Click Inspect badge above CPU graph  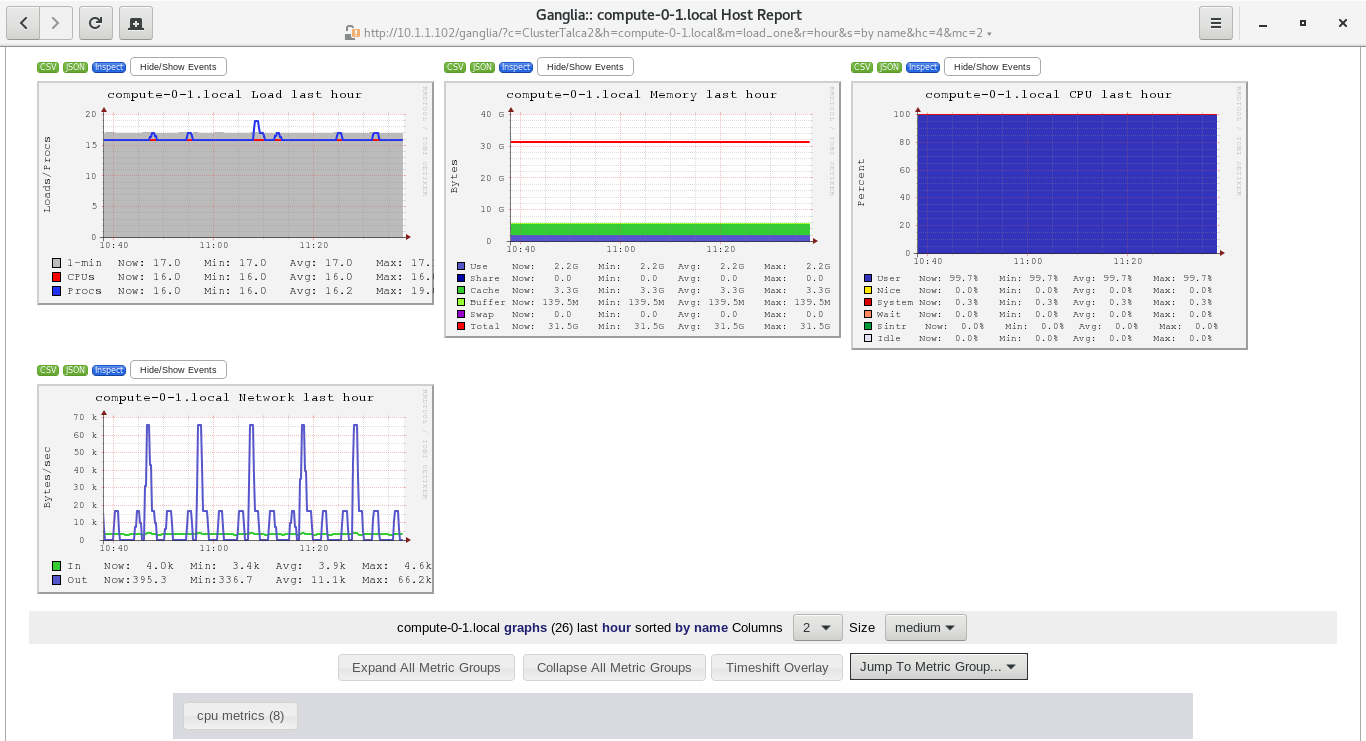(923, 67)
